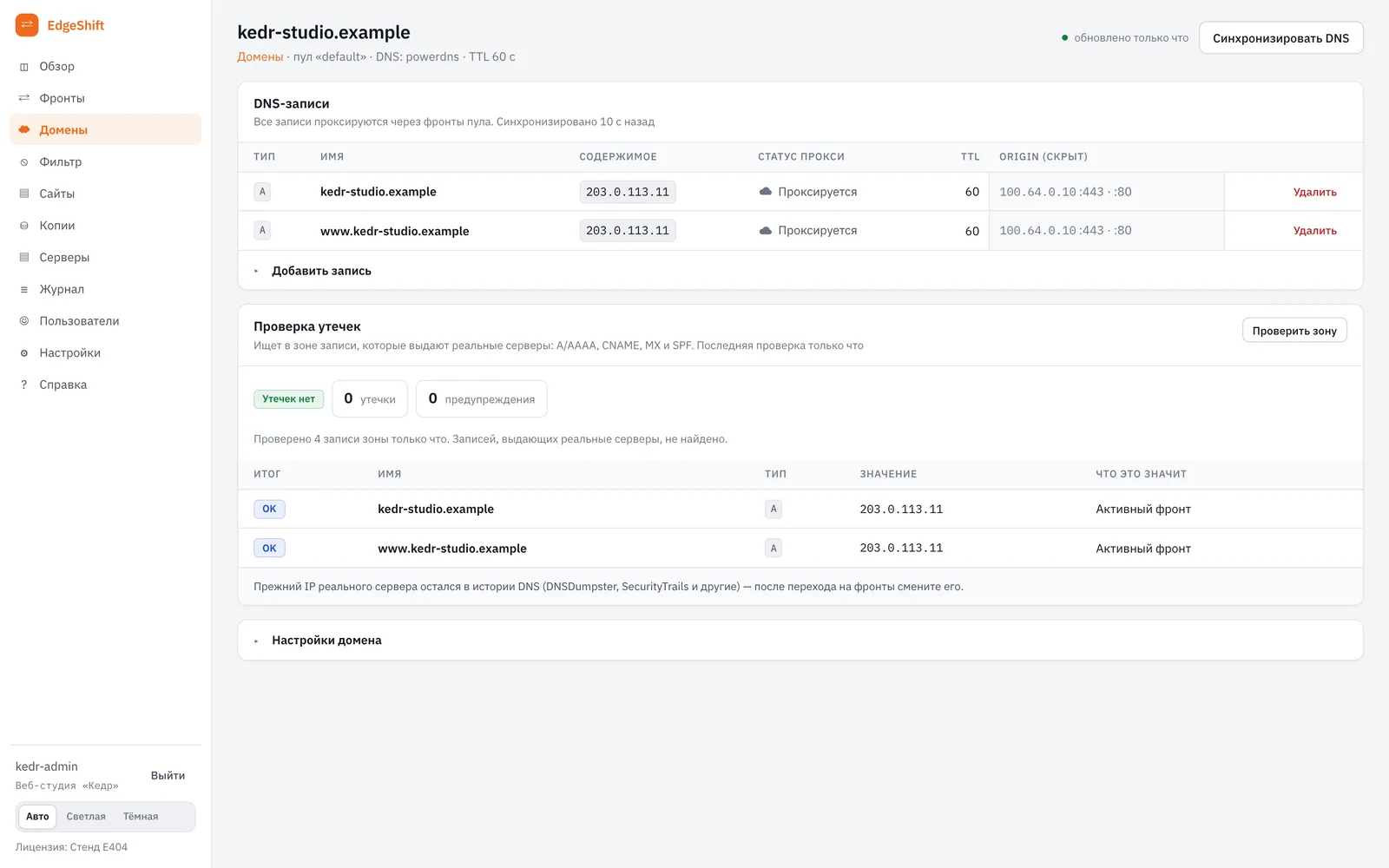
Task: Switch theme to Тёмная
Action: [x=141, y=817]
